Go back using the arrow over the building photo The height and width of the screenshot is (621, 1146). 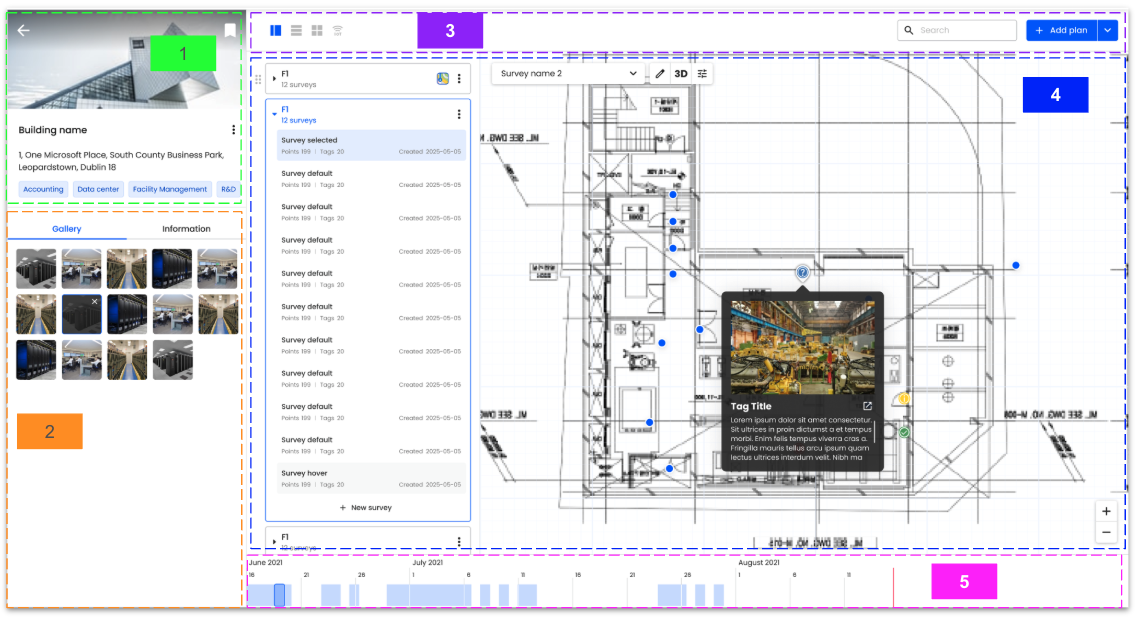pos(23,30)
